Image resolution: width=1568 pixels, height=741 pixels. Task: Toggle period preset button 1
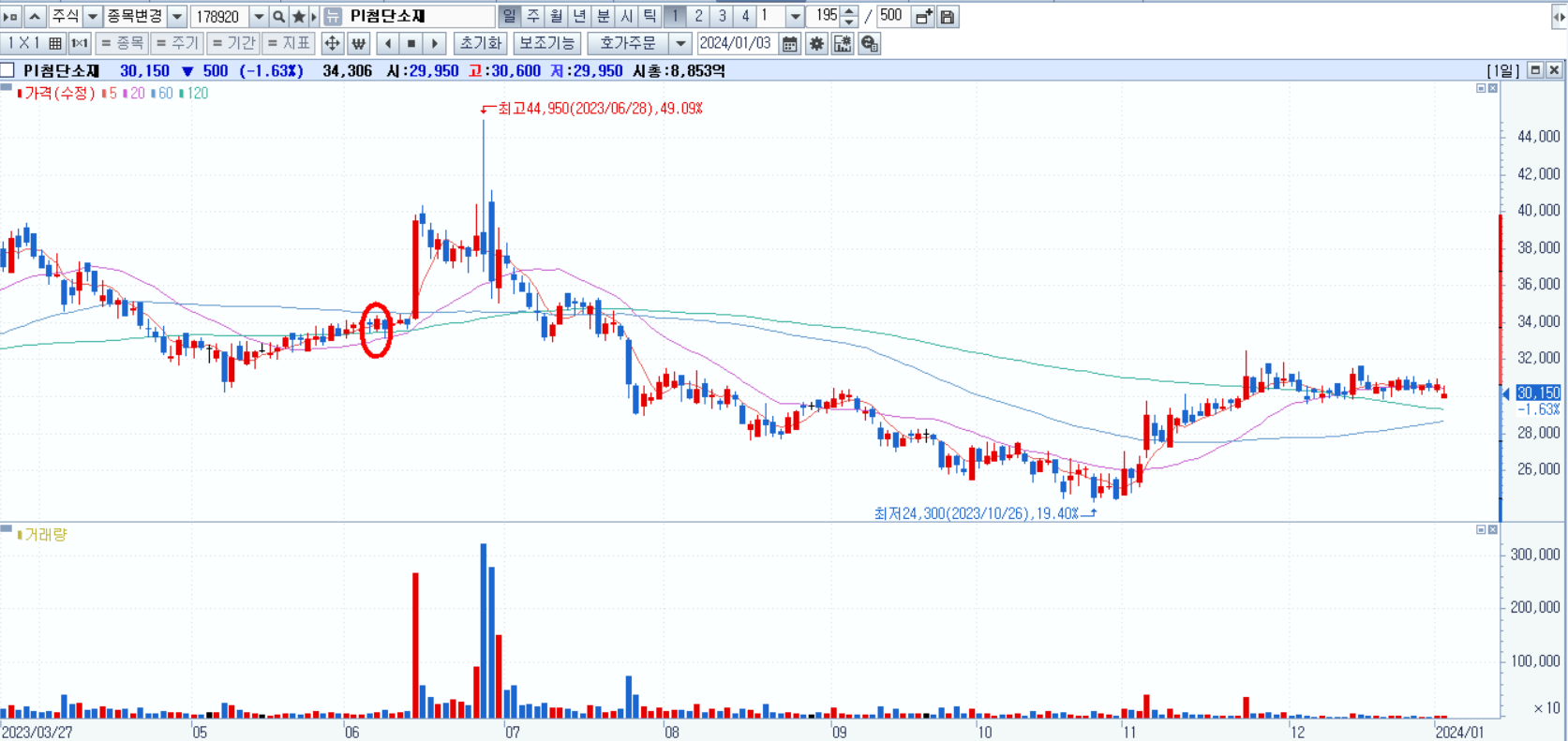point(675,17)
